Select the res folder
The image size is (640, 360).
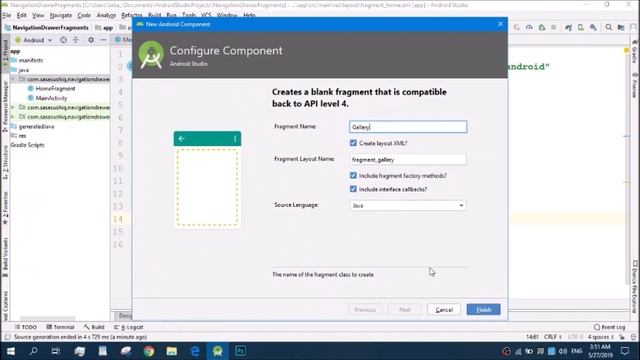tap(22, 136)
